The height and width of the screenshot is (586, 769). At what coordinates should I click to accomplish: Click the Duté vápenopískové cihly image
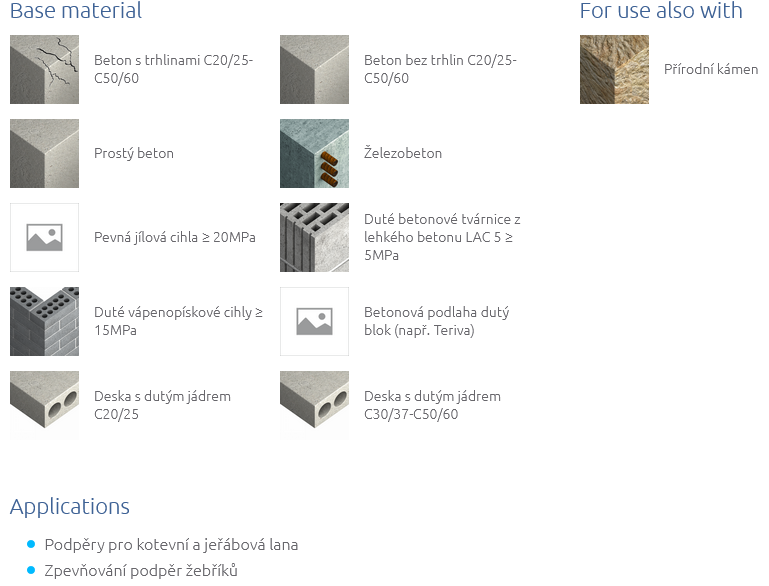pos(44,321)
